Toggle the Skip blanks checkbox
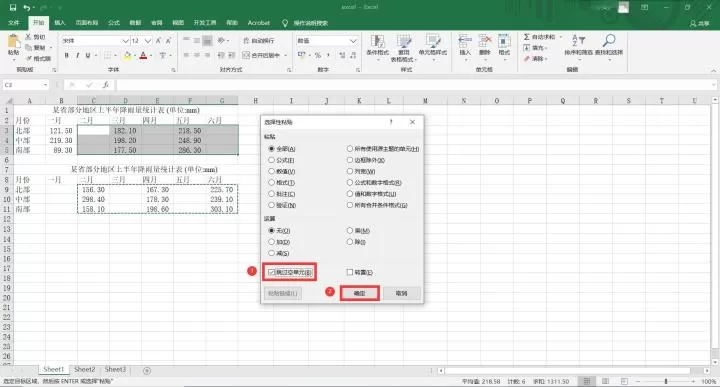720x387 pixels. [x=271, y=272]
